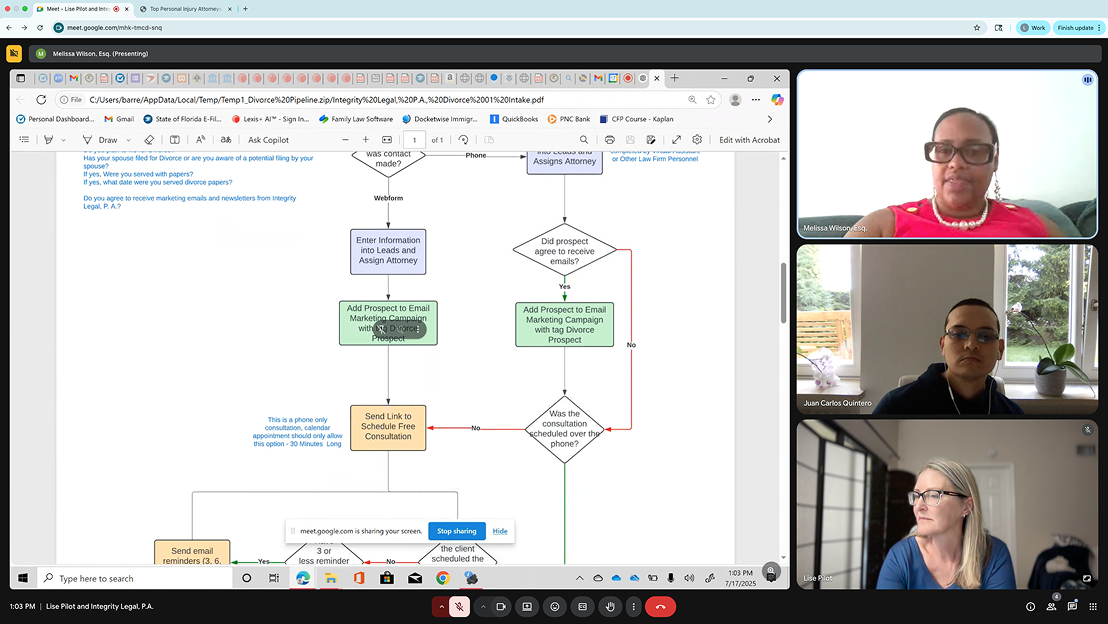Open the Work profile chip in Chrome
The height and width of the screenshot is (624, 1108).
coord(1032,28)
